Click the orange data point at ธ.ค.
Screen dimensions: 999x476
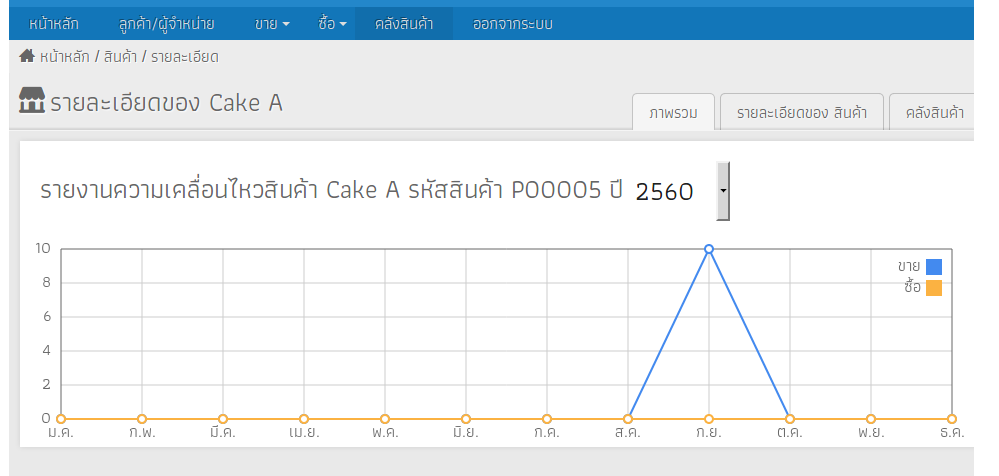(952, 419)
